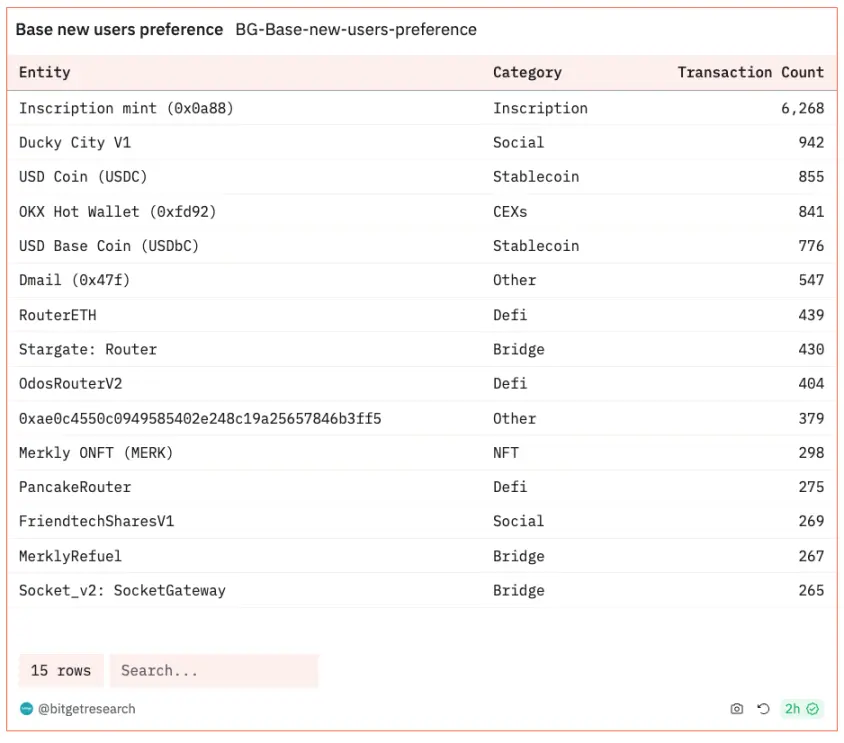Select the Inscription mint (0x0a88) entity cell

(x=126, y=108)
